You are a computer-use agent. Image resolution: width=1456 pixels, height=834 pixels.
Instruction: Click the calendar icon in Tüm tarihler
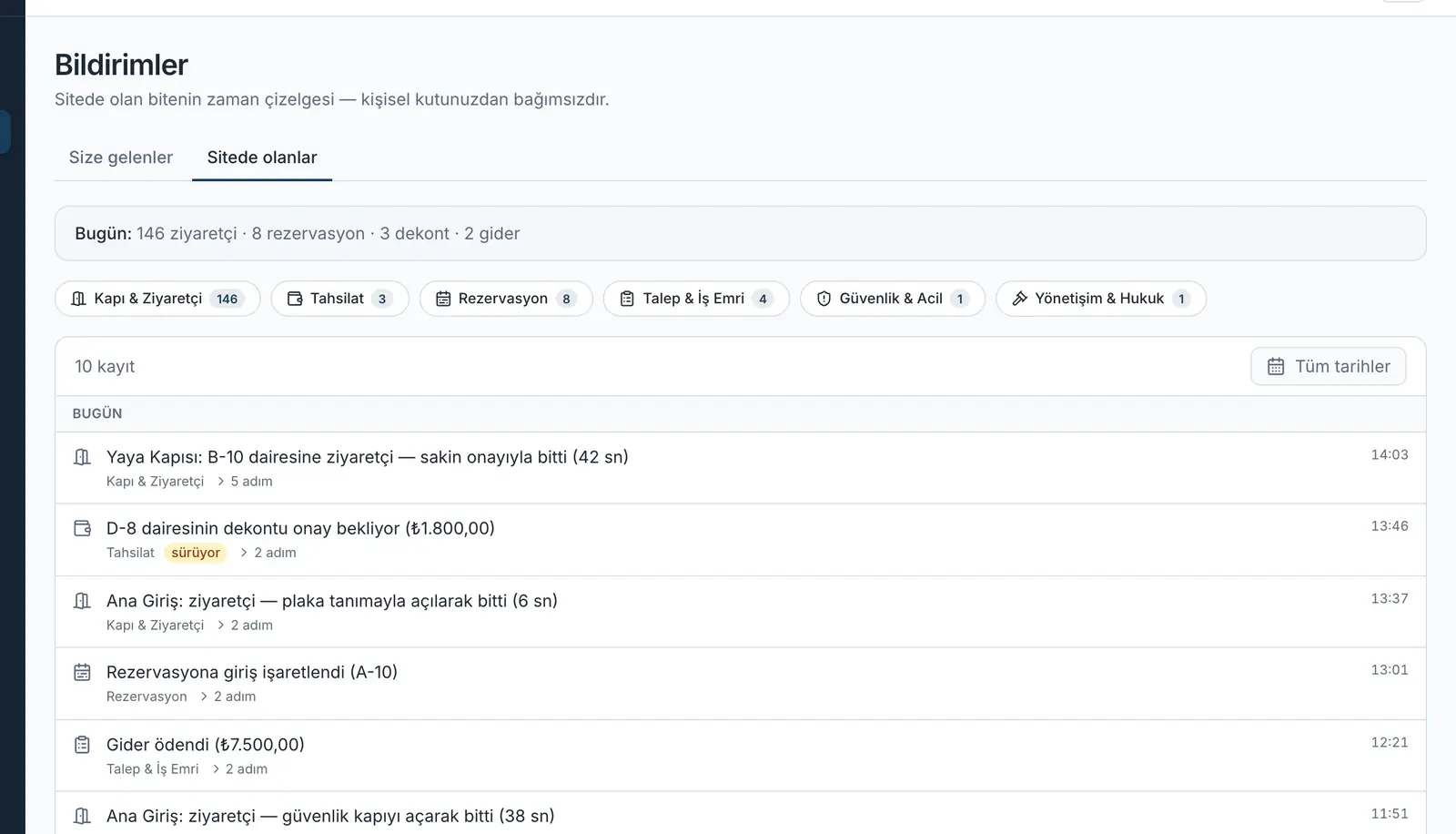[1276, 366]
